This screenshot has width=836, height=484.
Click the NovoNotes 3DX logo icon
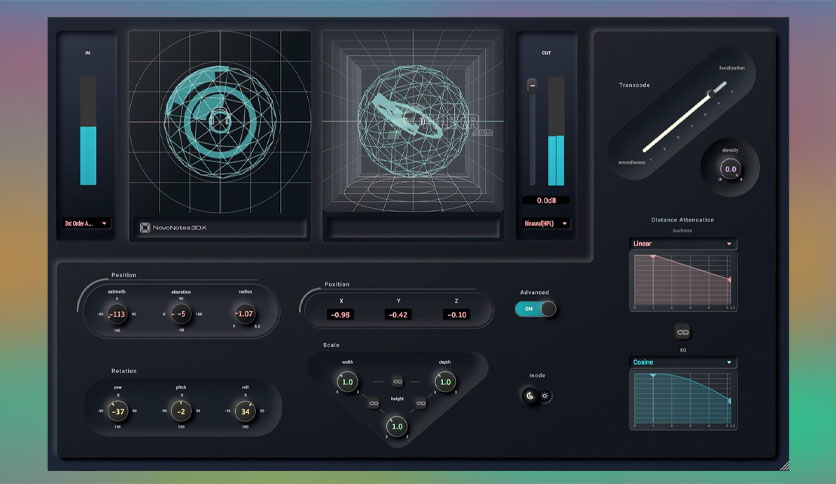pos(145,228)
